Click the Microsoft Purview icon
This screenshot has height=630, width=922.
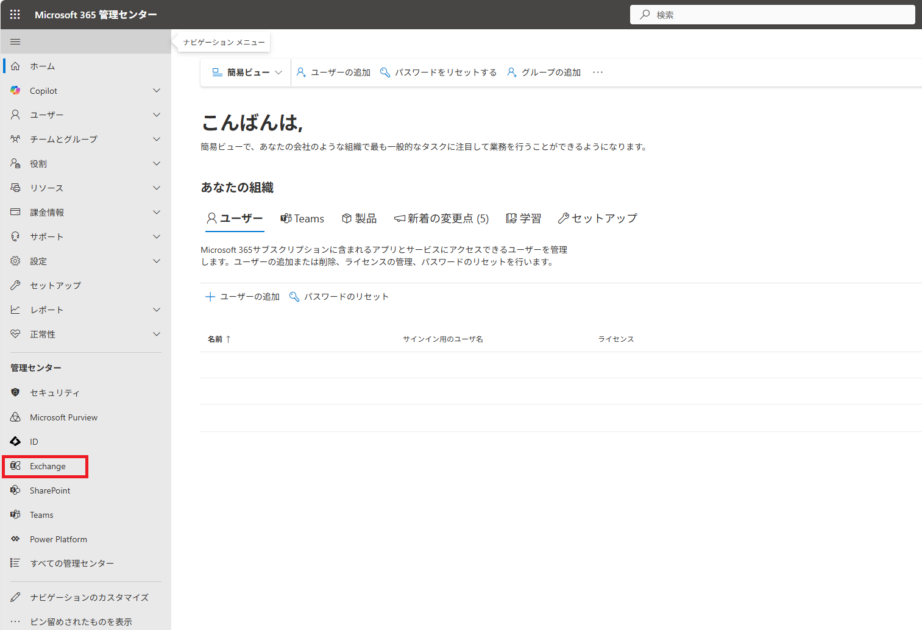(15, 417)
